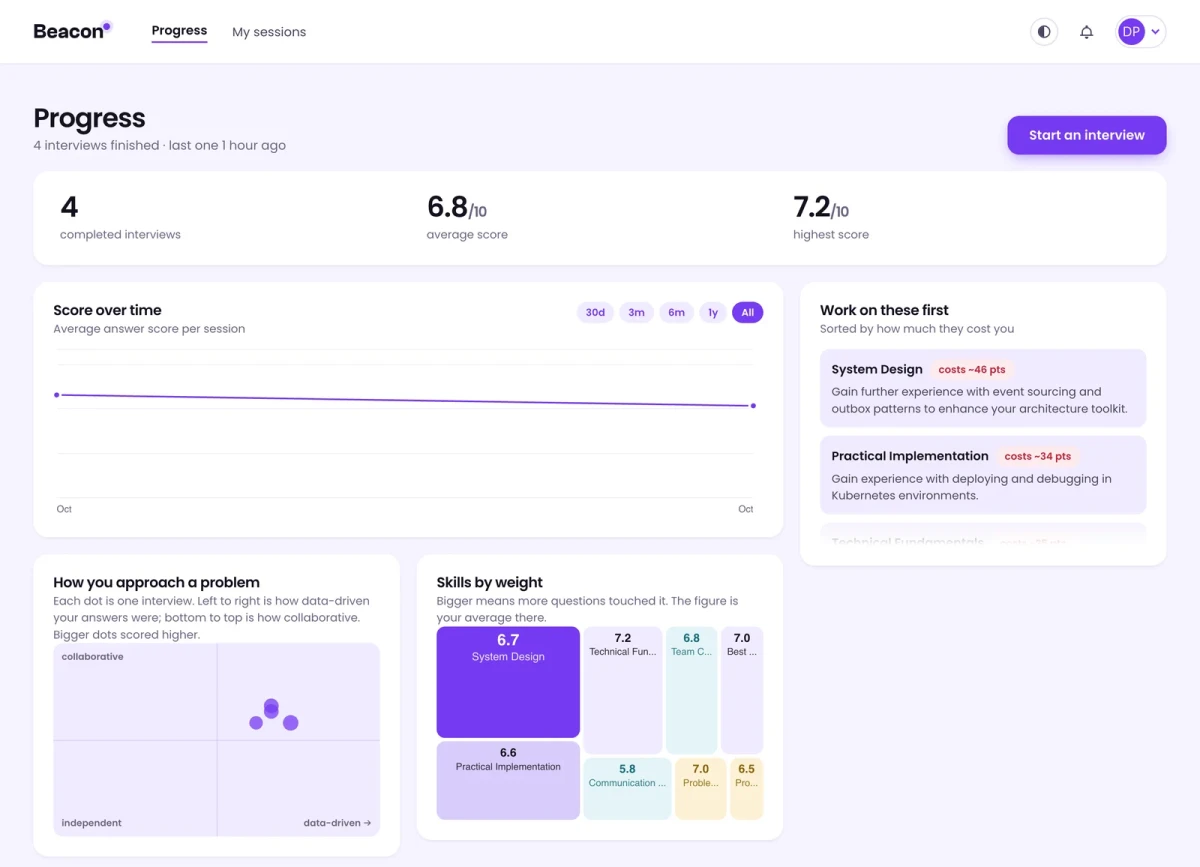Select the 1y time range
This screenshot has width=1200, height=867.
(713, 313)
